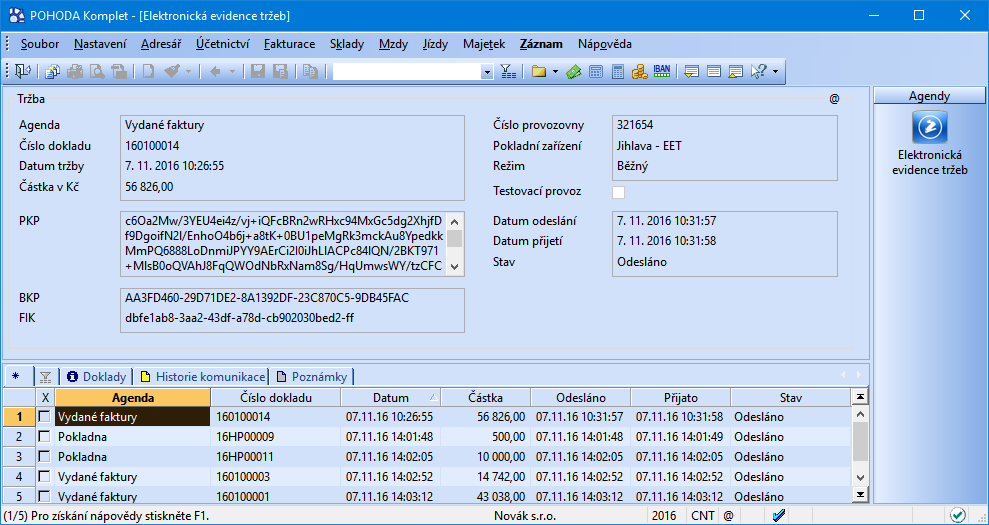Screen dimensions: 989x525
Task: Open the dropdown arrow beside the paintbrush icon
Action: tap(189, 72)
